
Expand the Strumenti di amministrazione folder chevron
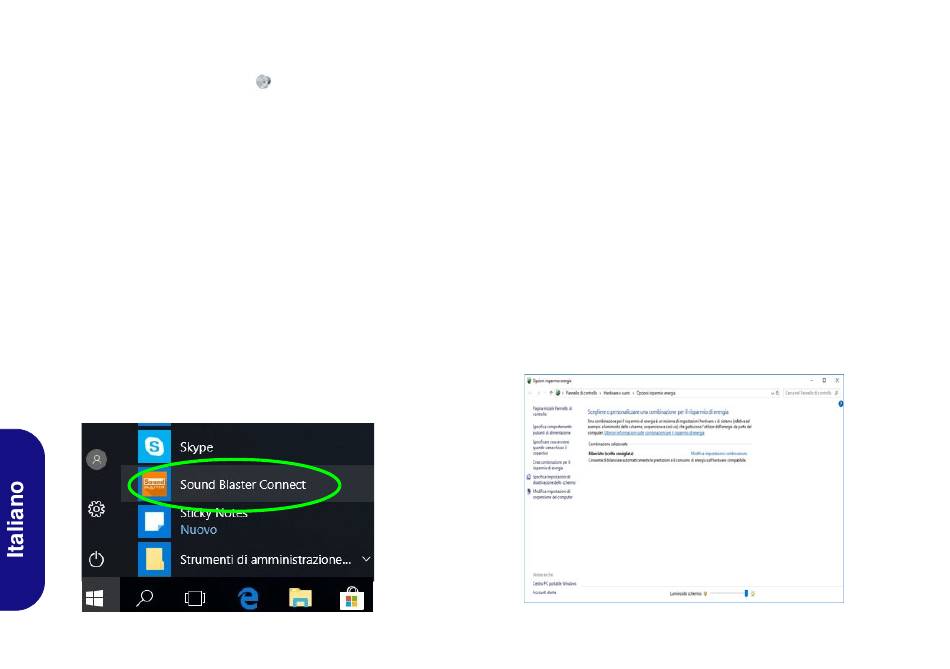tap(366, 559)
